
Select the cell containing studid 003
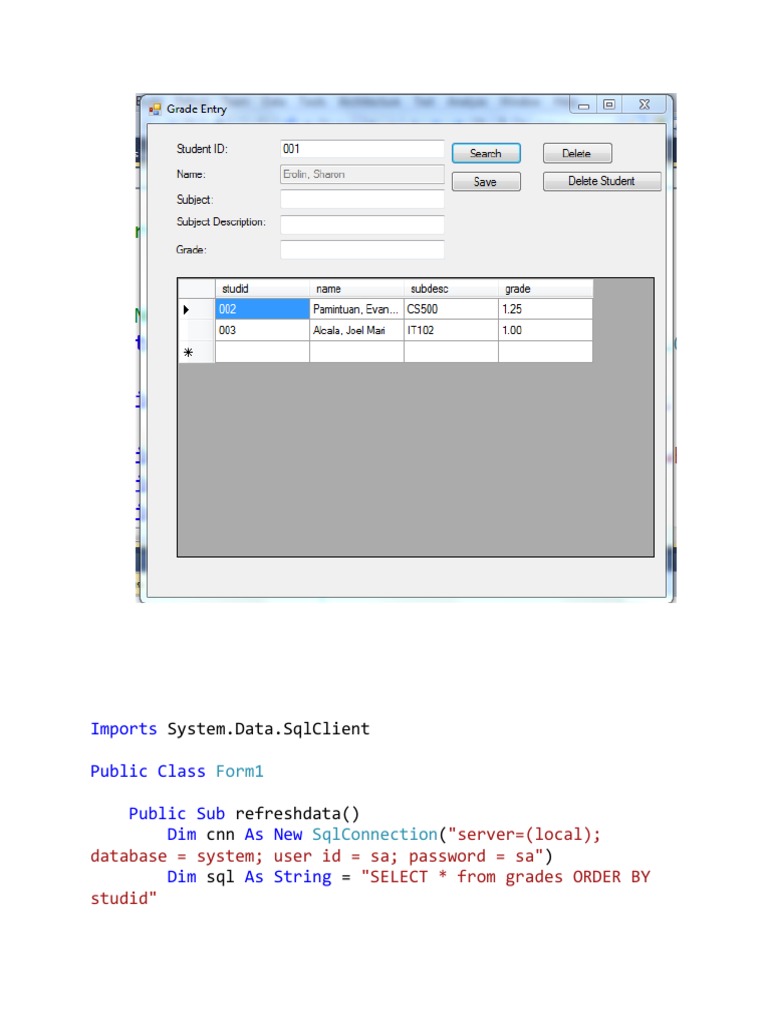[x=262, y=330]
